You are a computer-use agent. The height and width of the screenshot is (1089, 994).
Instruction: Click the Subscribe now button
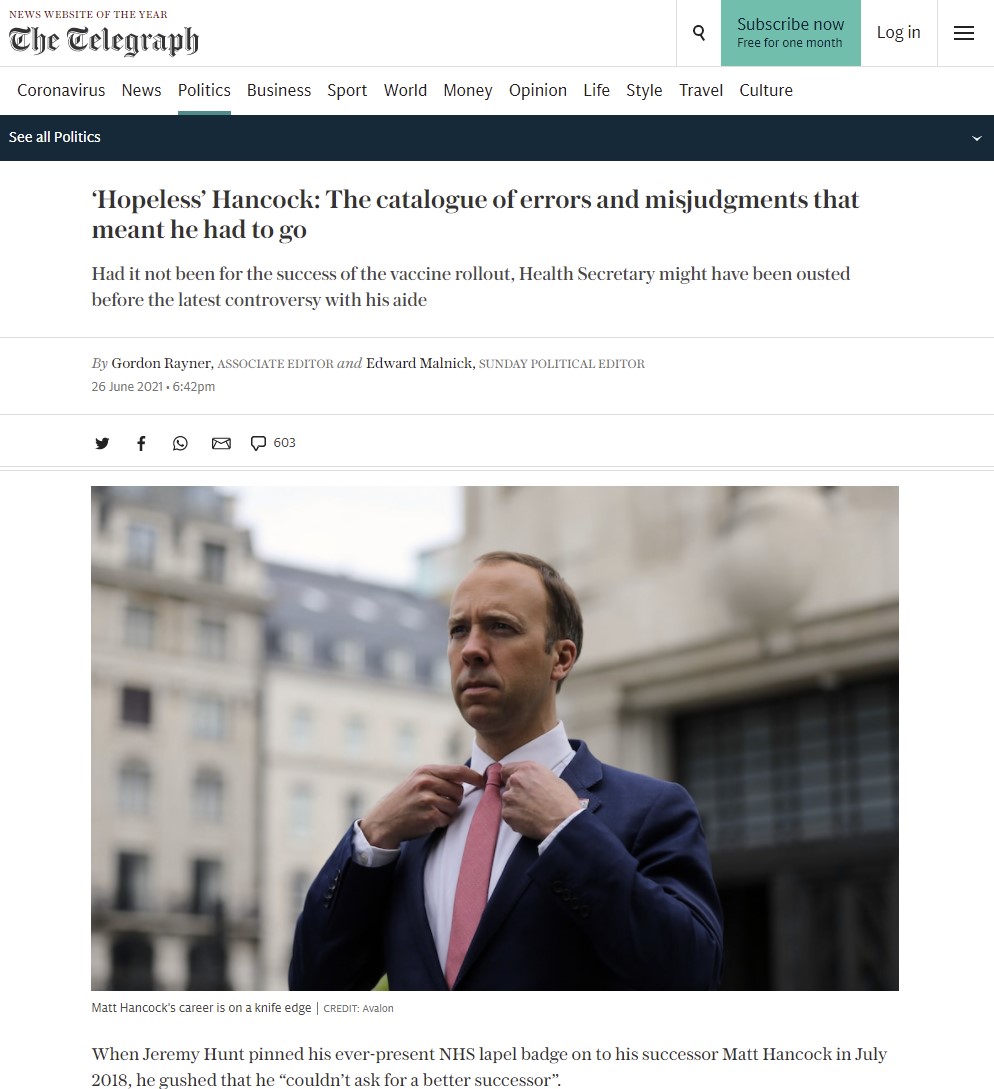tap(790, 33)
